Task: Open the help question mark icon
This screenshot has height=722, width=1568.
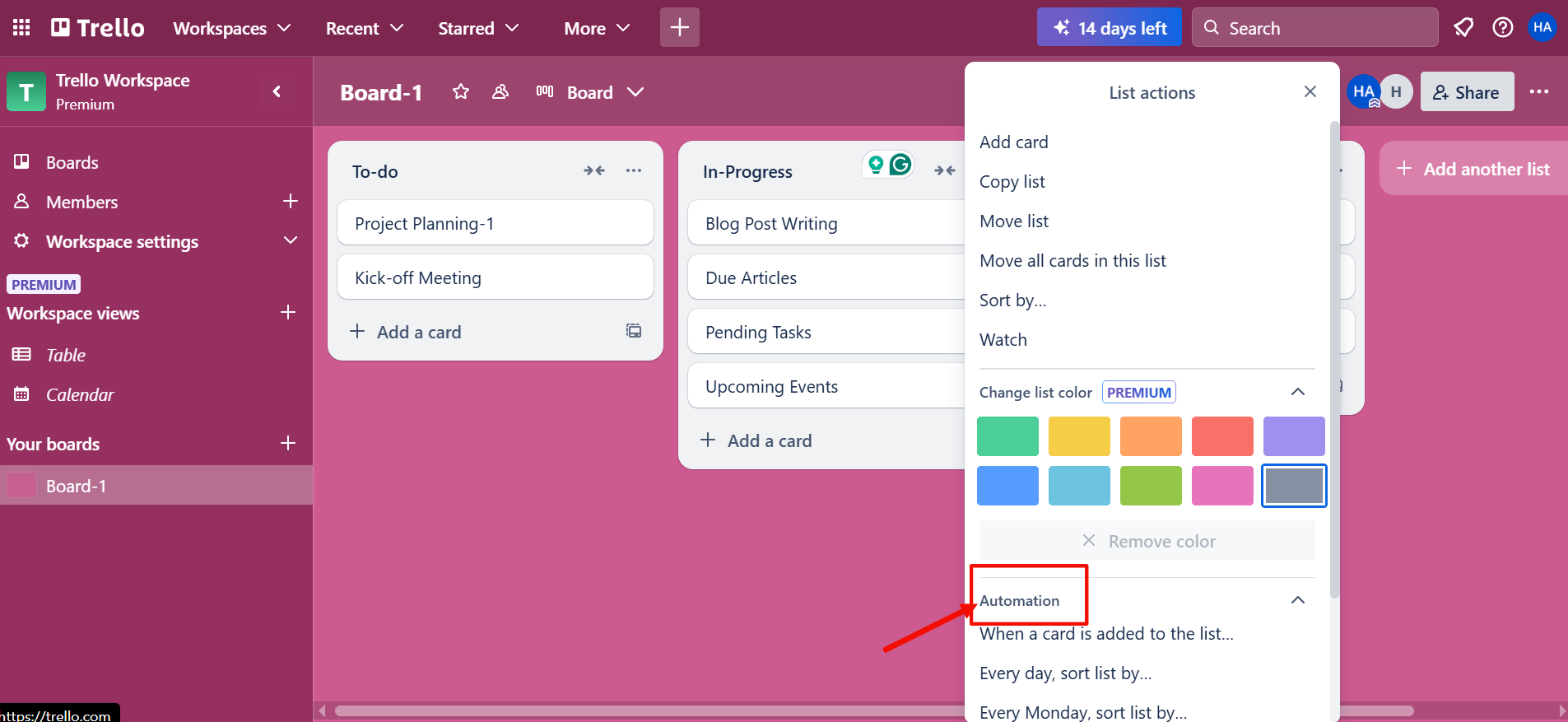Action: [1503, 28]
